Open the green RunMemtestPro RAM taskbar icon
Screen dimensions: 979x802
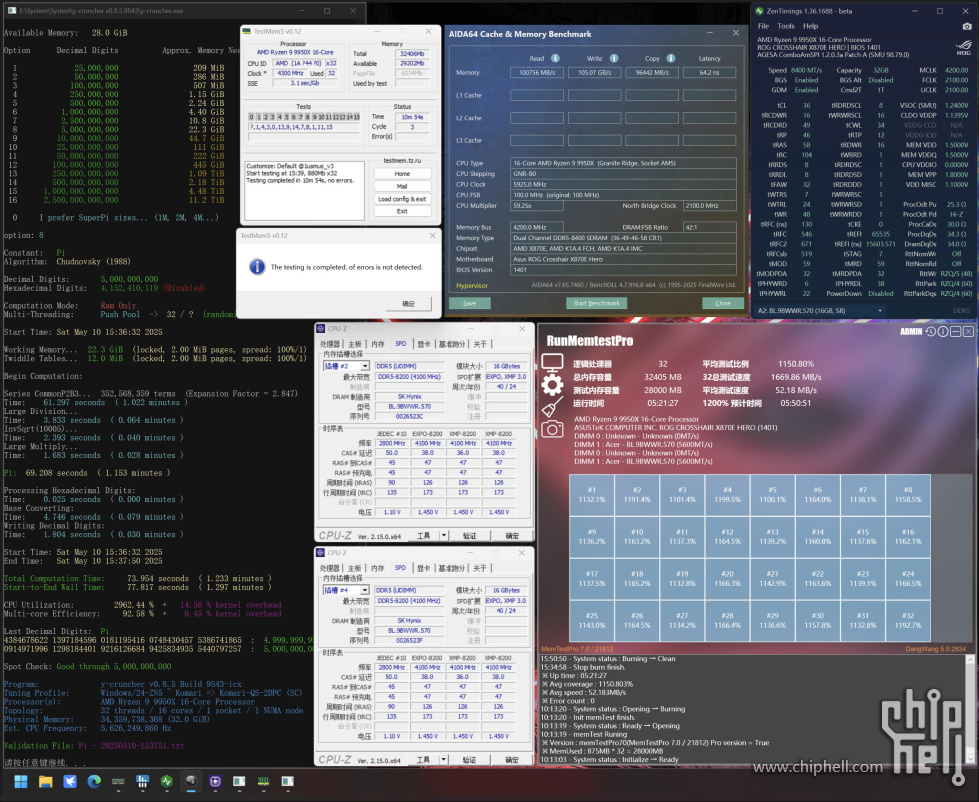(x=263, y=781)
